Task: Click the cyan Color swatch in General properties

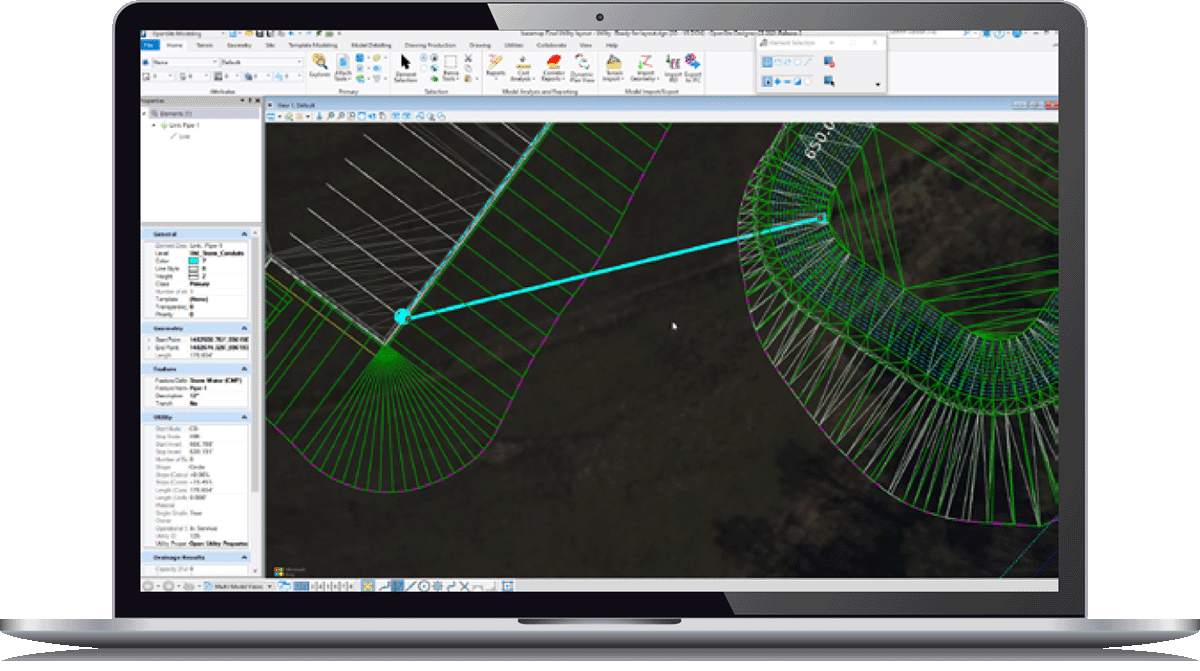Action: [196, 262]
